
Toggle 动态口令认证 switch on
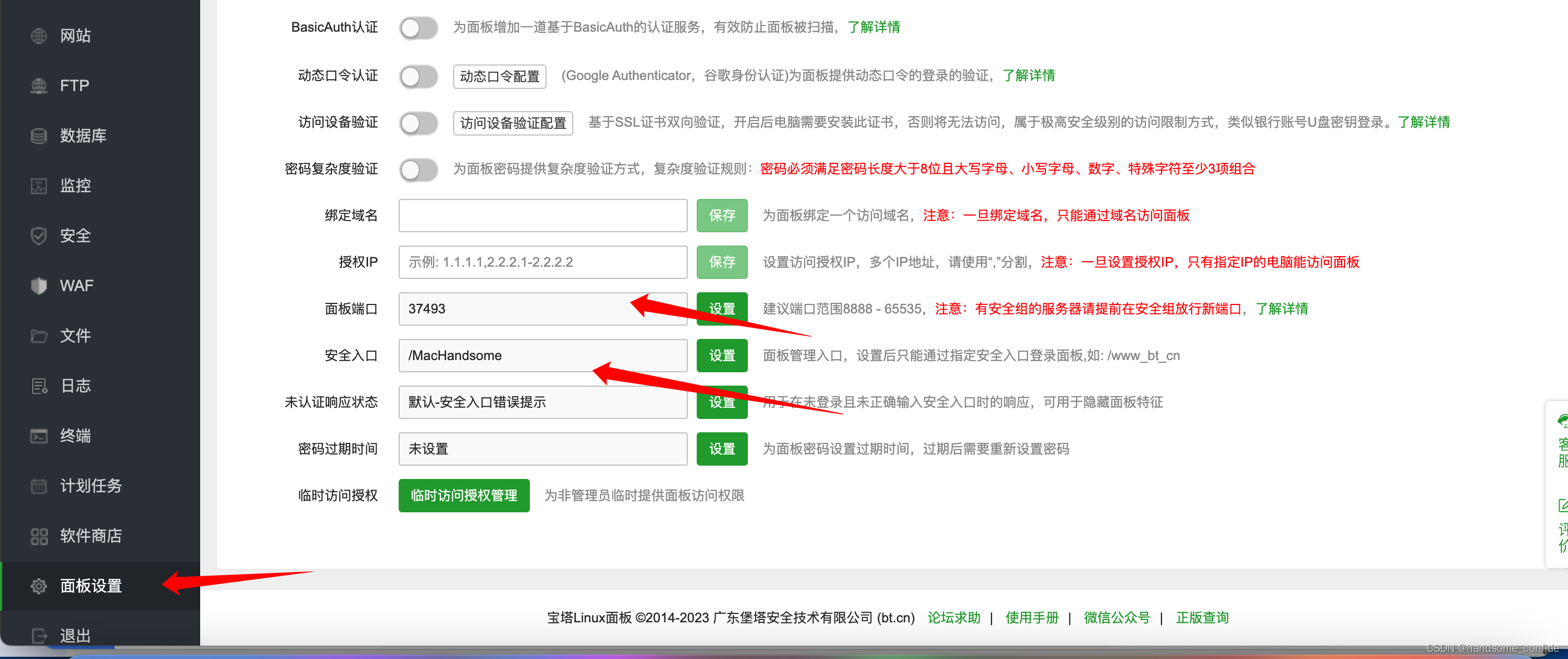tap(418, 76)
